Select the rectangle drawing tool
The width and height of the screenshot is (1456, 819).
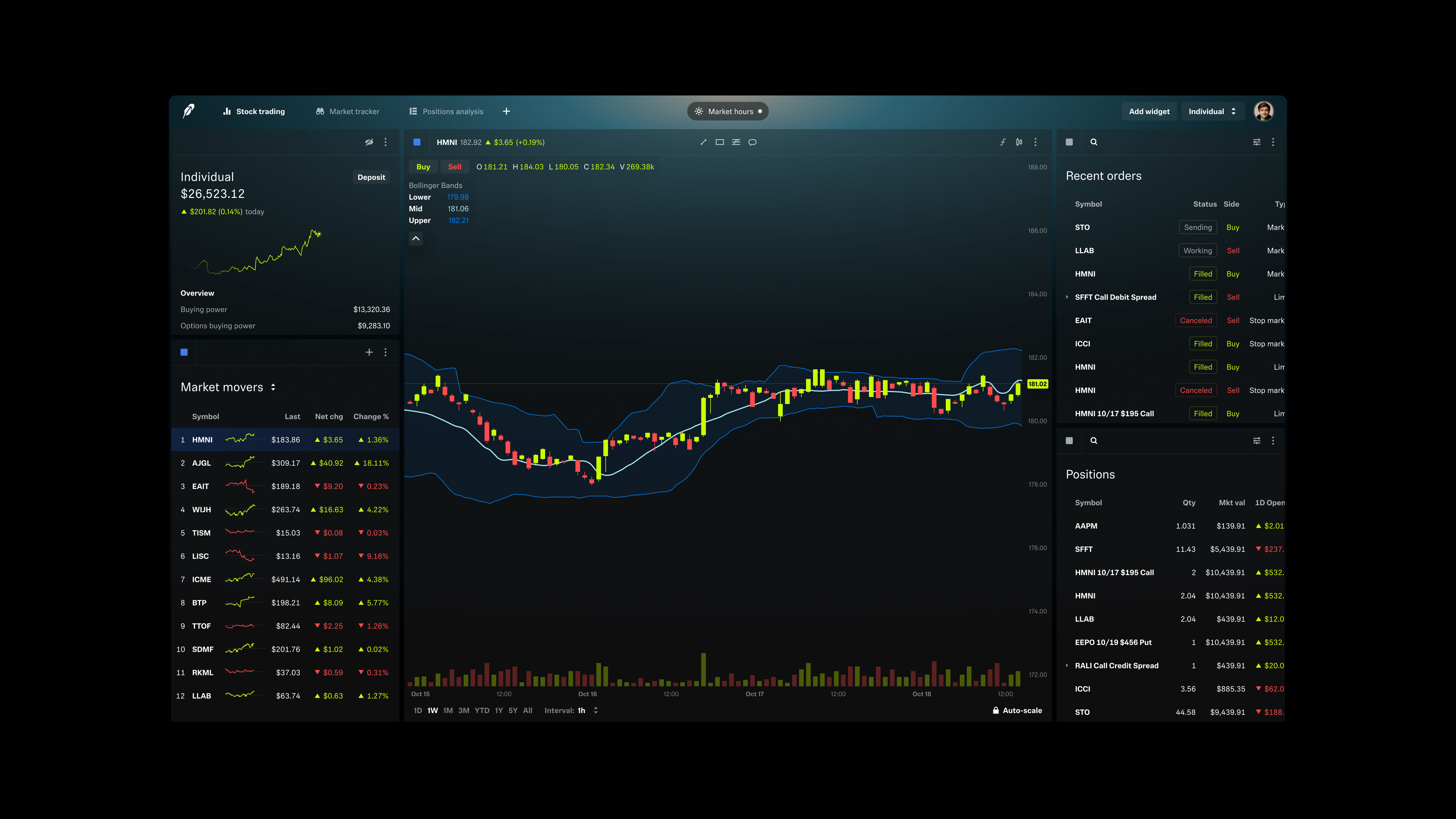click(x=719, y=142)
